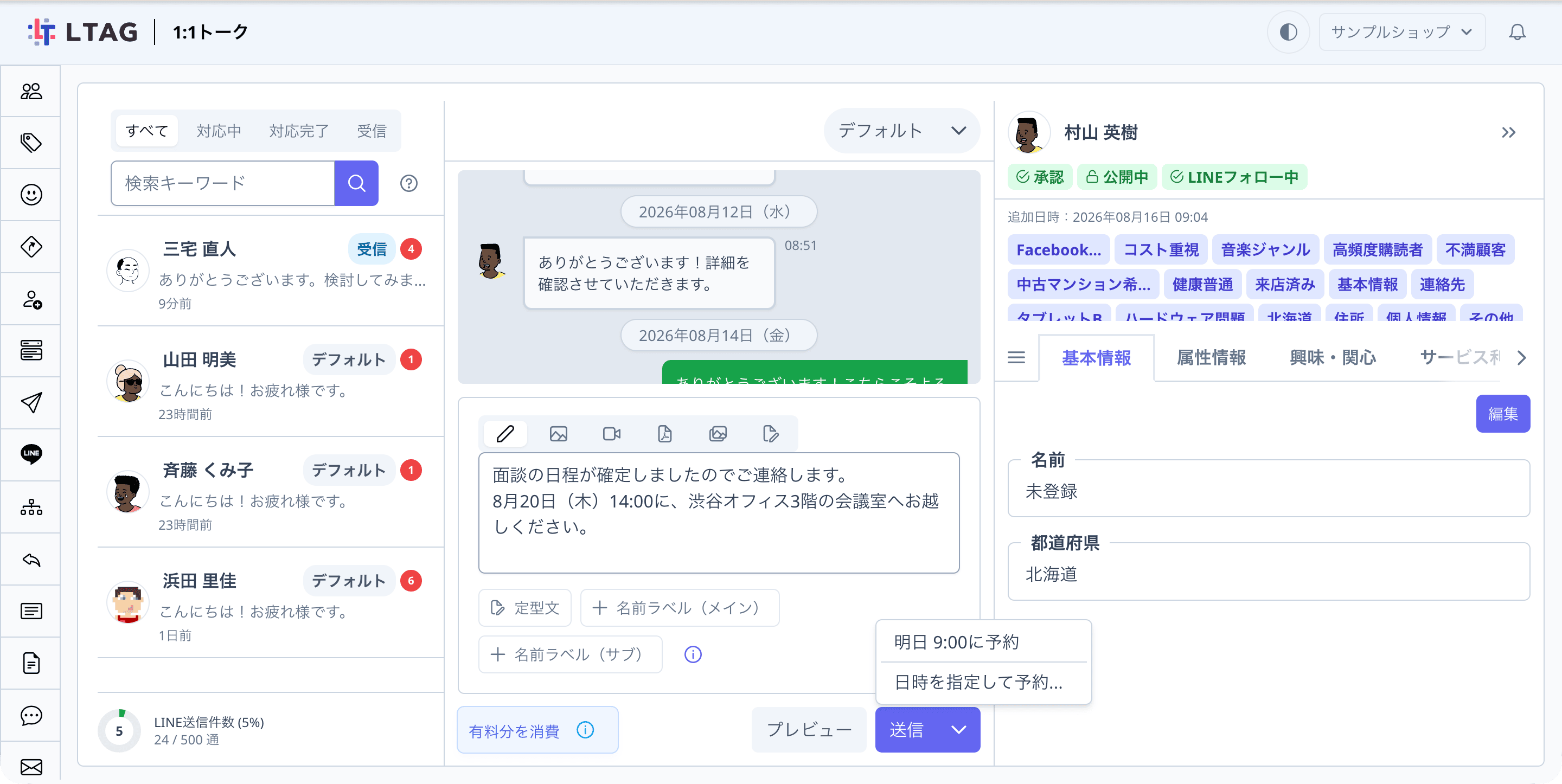Viewport: 1562px width, 784px height.
Task: Open the profile tabs hamburger menu
Action: (x=1016, y=358)
